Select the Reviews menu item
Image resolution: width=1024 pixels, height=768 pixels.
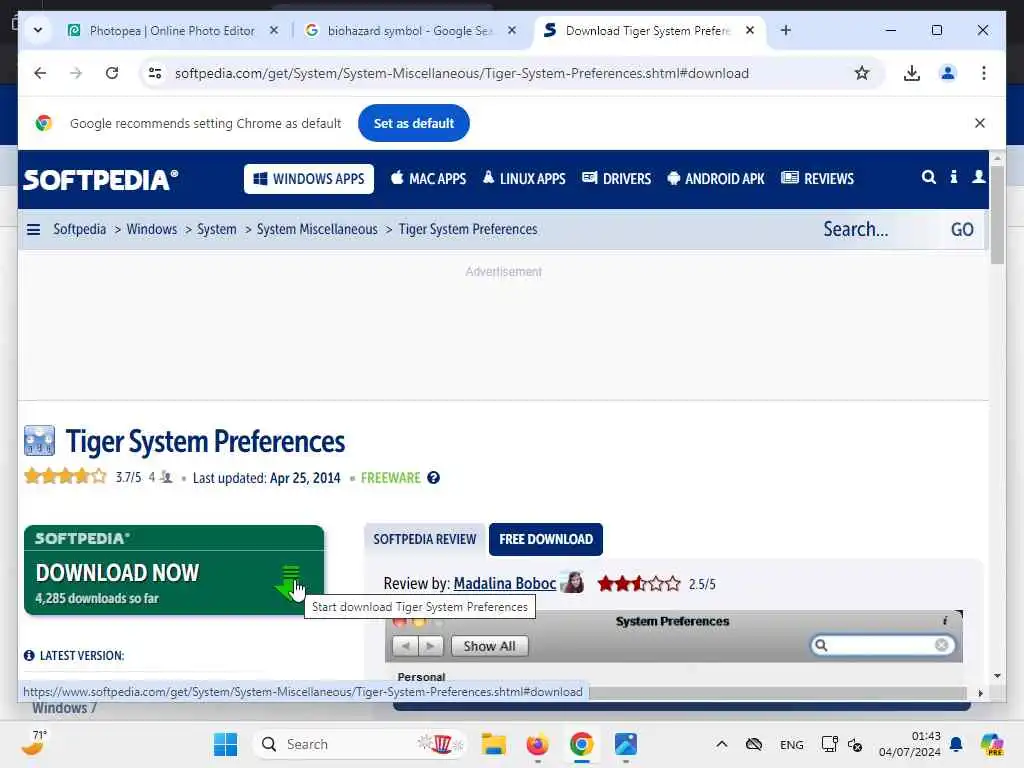tap(818, 179)
